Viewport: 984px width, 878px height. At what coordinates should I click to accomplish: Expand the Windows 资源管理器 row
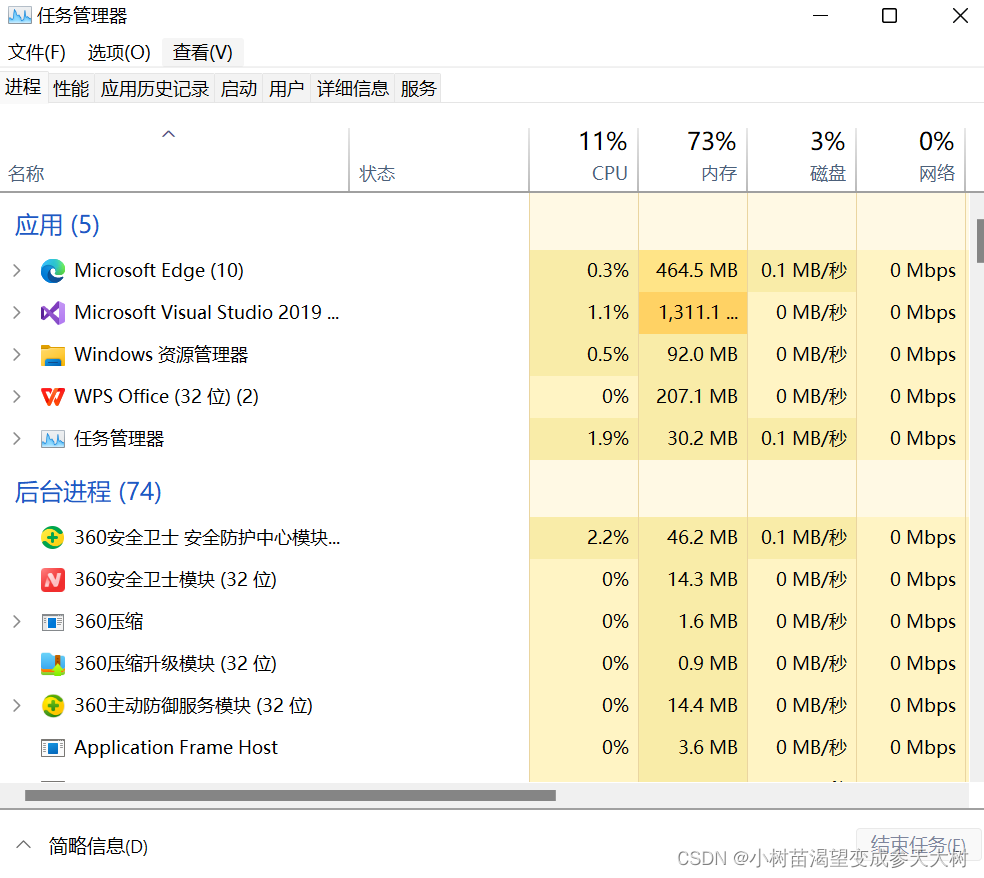point(17,355)
